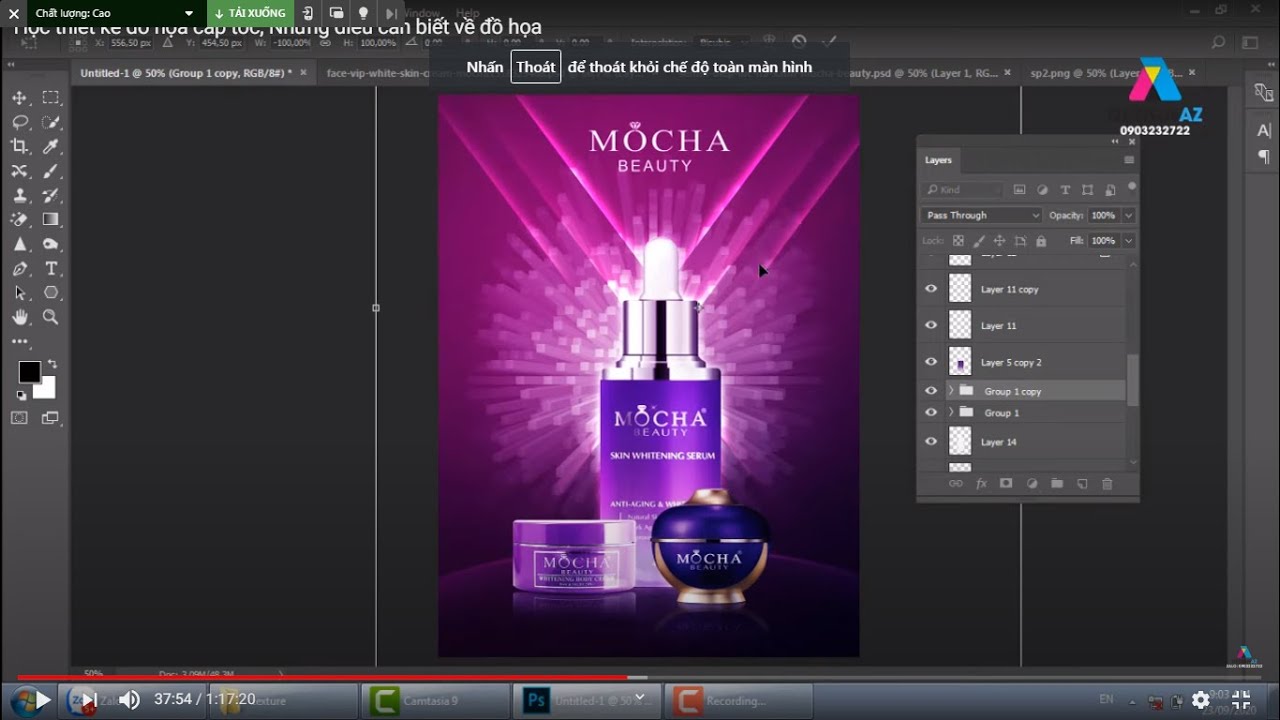Select the Layer 14 row

(1022, 441)
